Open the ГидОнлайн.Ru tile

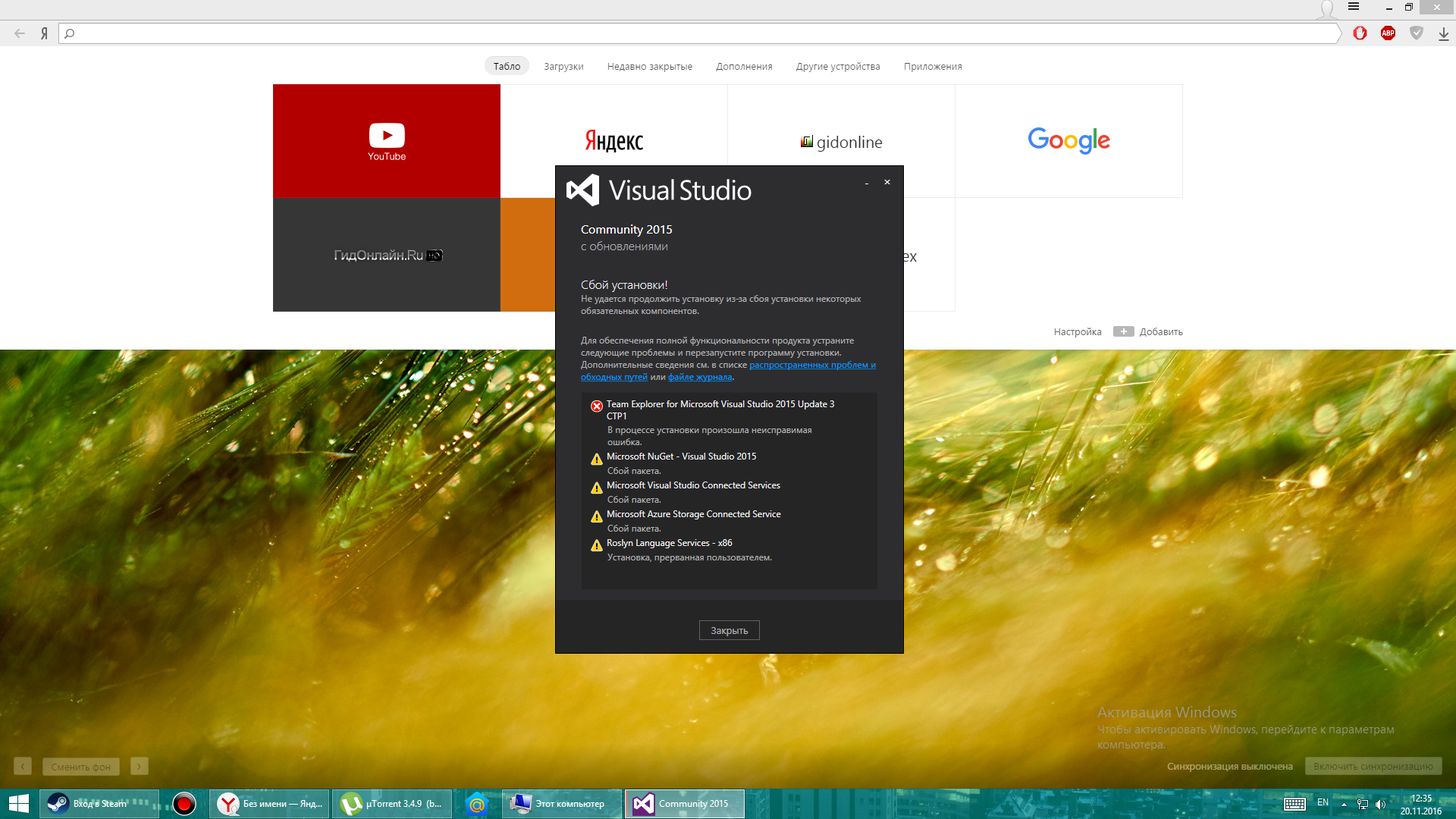click(387, 255)
